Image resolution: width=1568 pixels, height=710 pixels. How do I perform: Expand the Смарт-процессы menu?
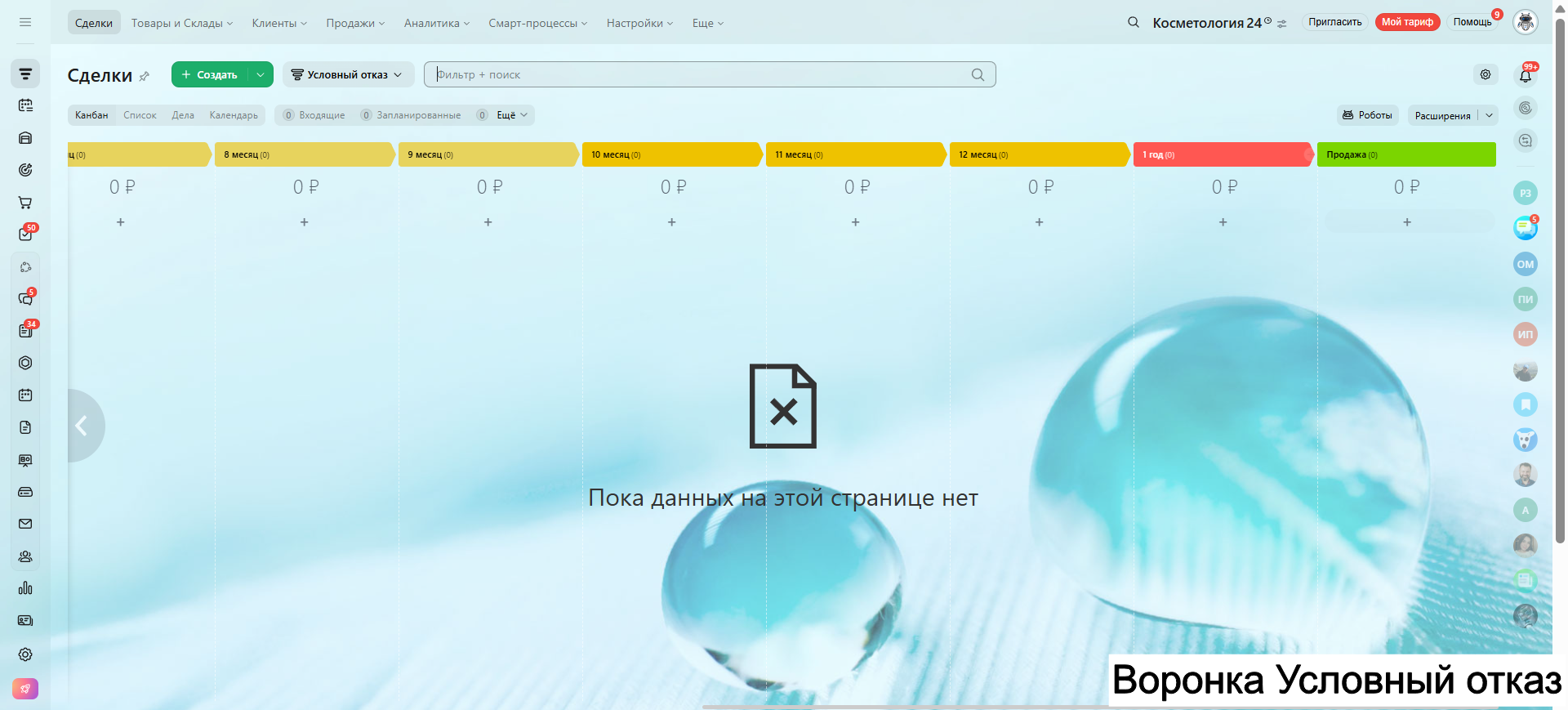click(538, 23)
